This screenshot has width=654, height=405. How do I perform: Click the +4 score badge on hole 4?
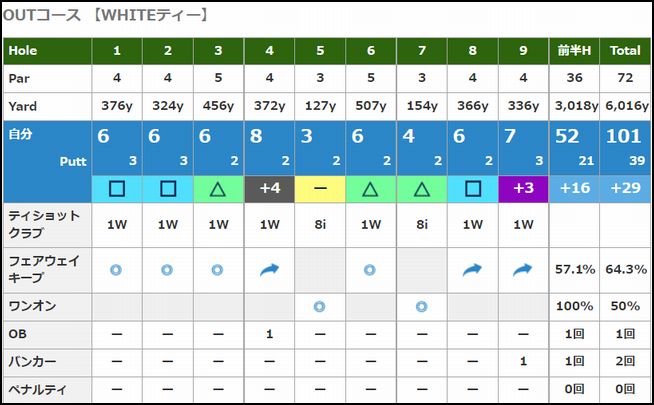pos(269,188)
